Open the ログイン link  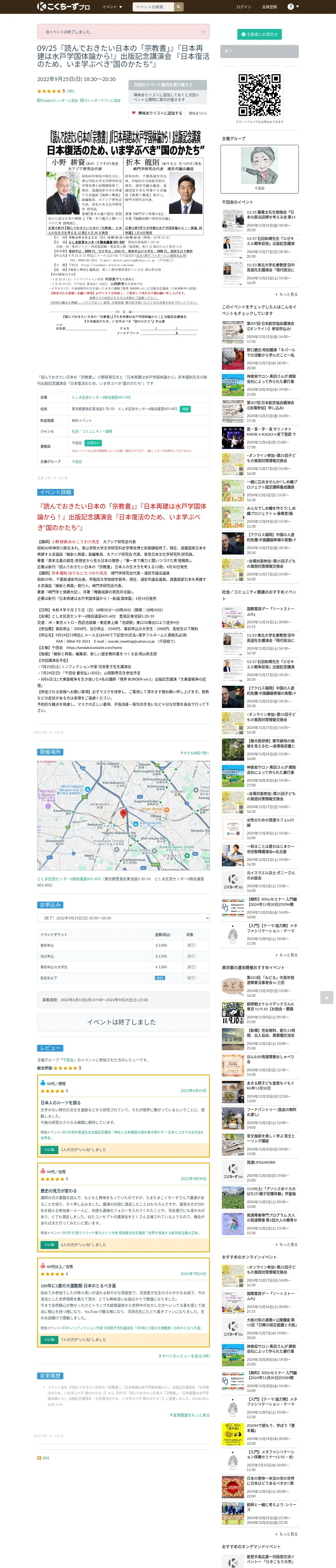pyautogui.click(x=244, y=7)
